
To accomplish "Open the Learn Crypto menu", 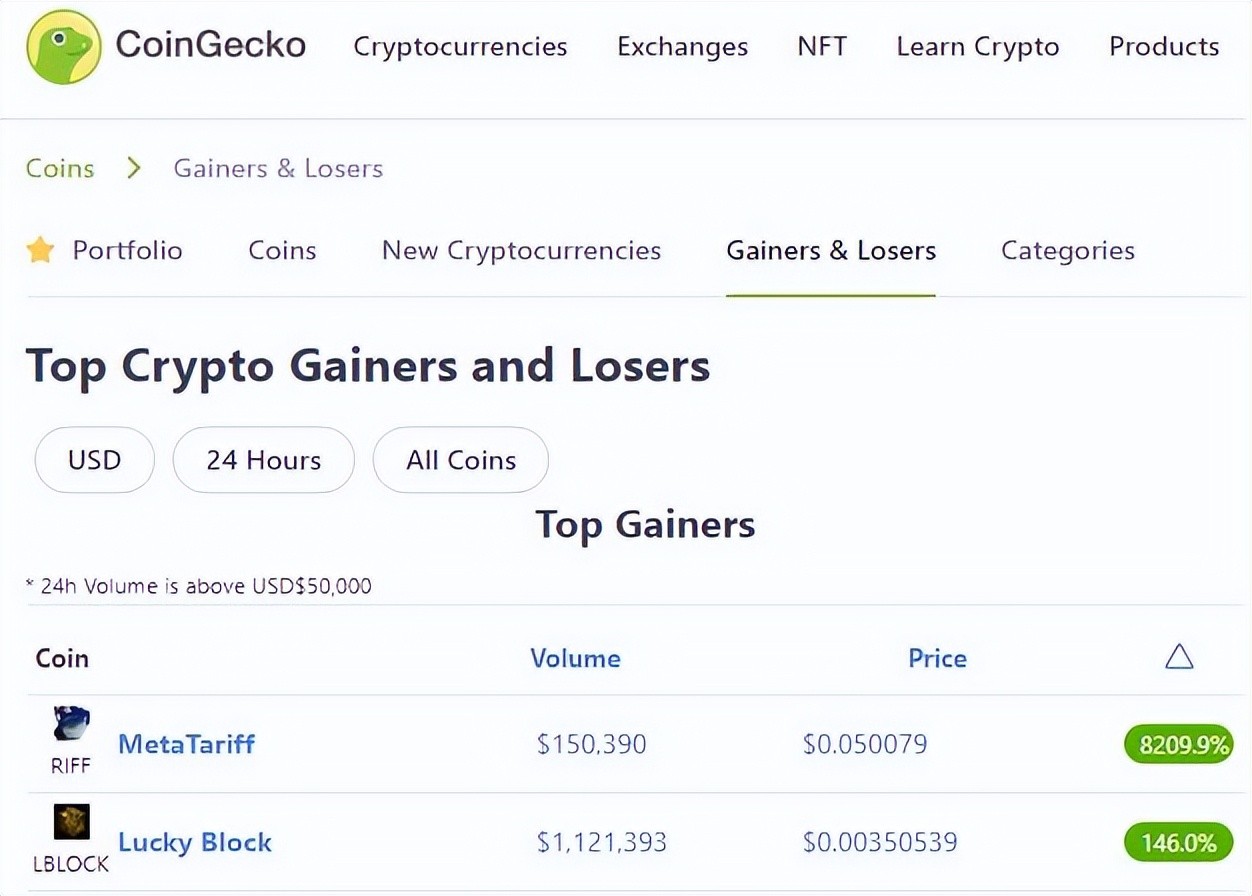I will click(x=977, y=47).
